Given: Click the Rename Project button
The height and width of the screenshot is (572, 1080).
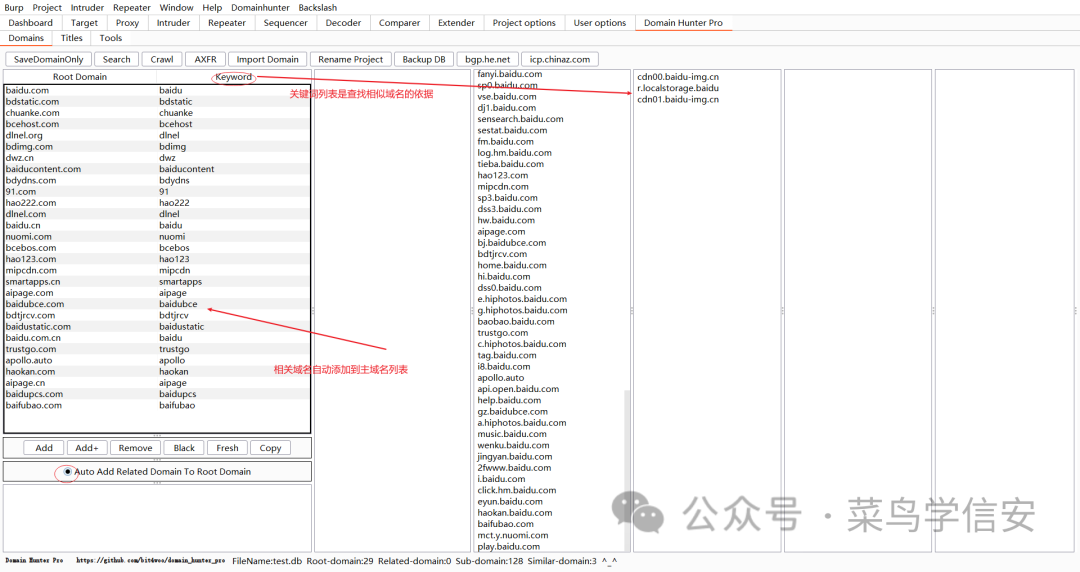Looking at the screenshot, I should pos(351,59).
